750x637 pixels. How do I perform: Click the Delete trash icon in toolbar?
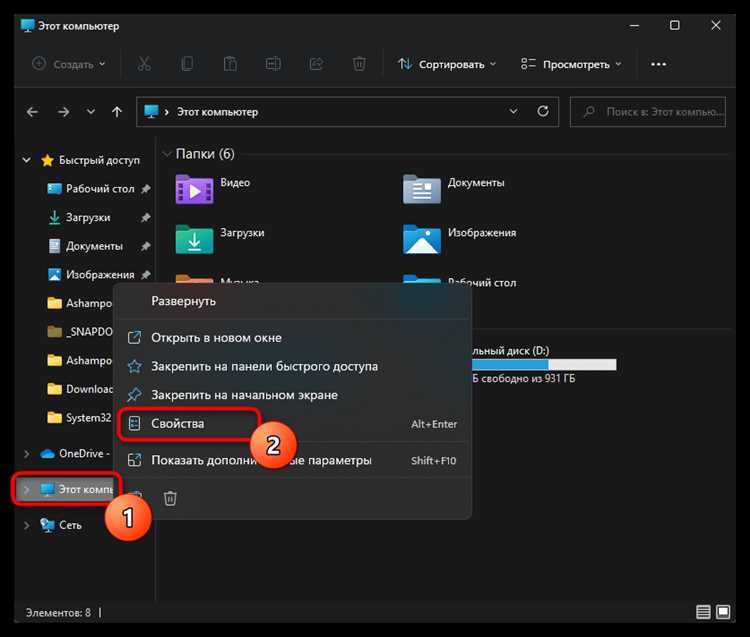pyautogui.click(x=359, y=64)
